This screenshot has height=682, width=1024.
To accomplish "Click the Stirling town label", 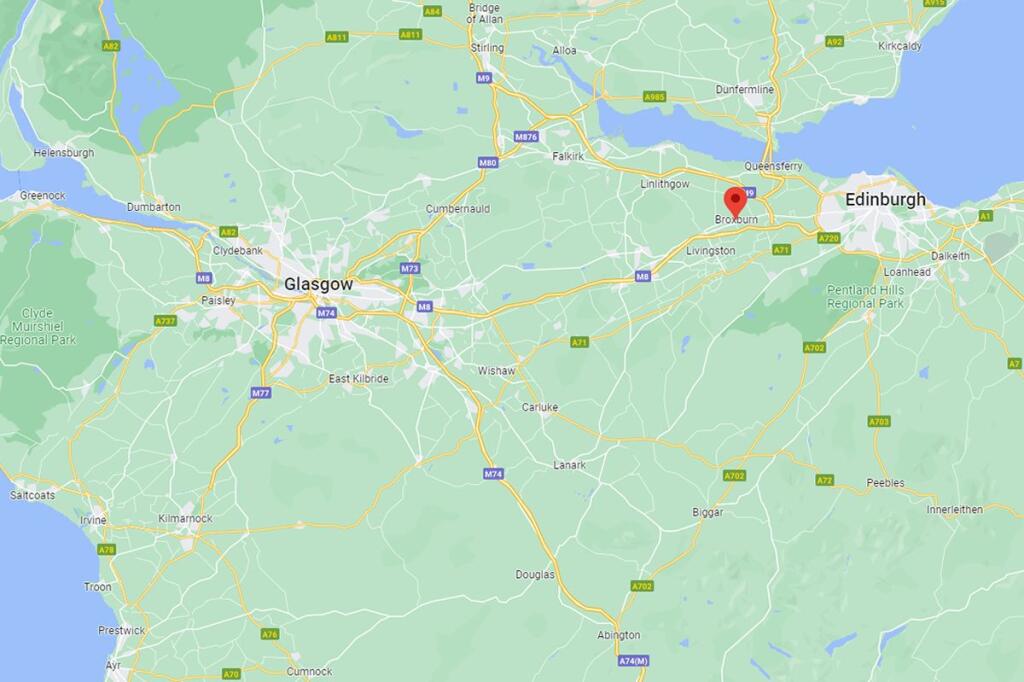I will coord(487,48).
